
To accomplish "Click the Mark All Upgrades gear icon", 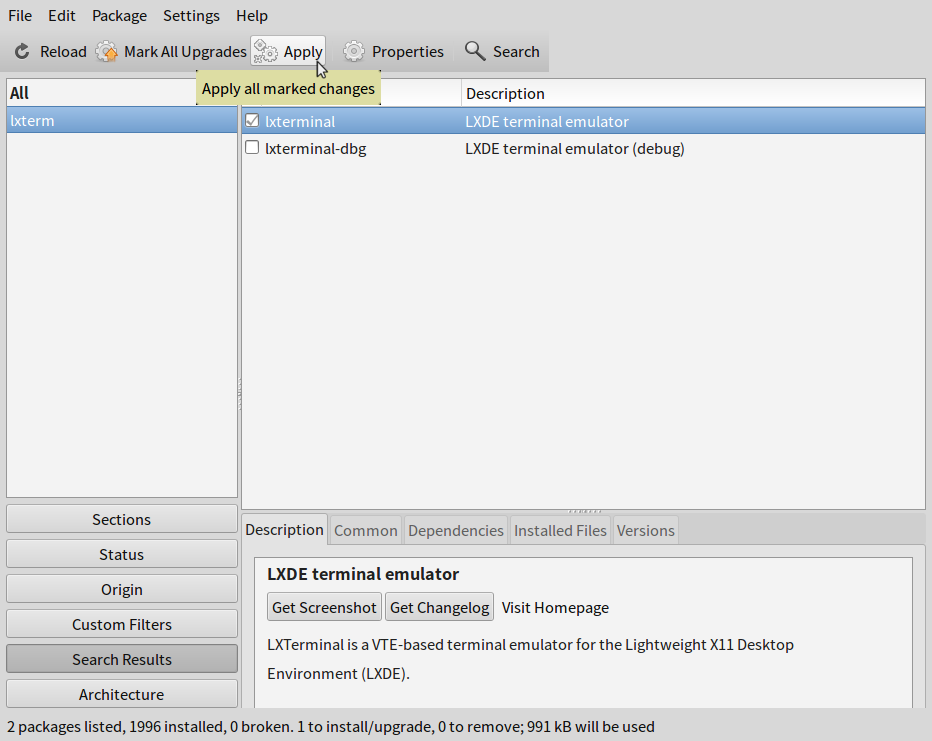I will 106,52.
